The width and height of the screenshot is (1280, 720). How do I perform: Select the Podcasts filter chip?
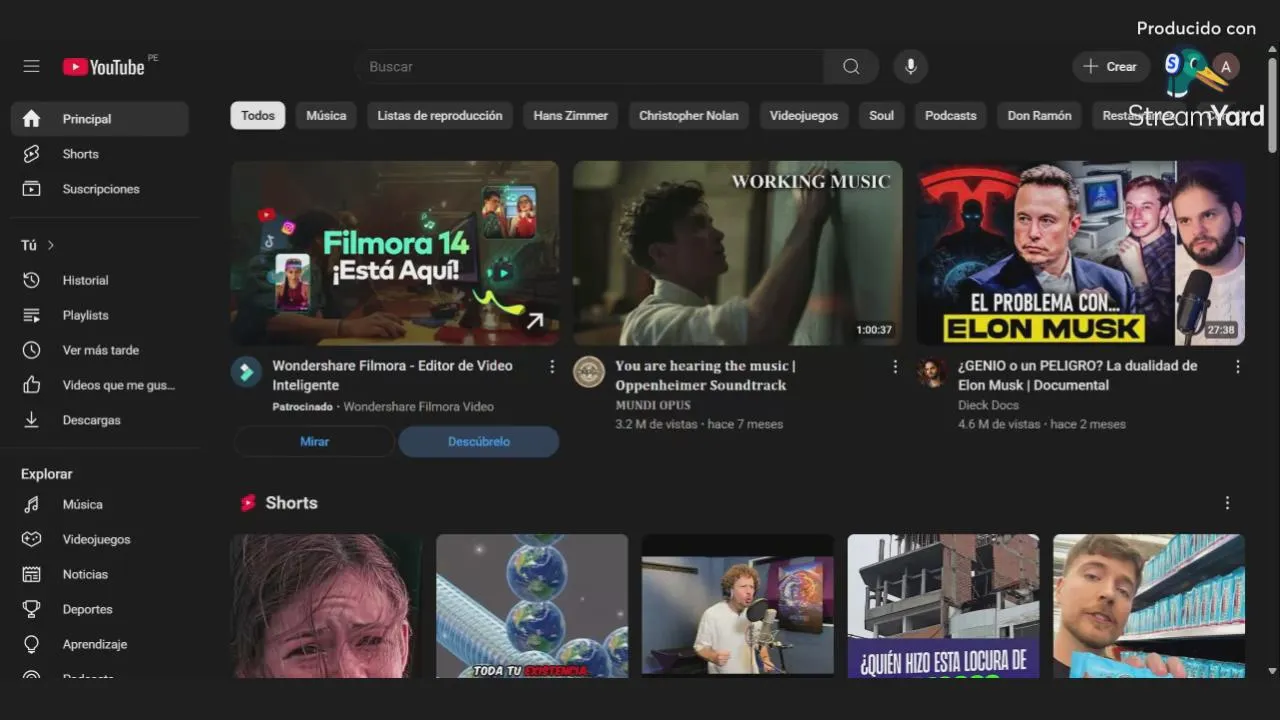click(951, 116)
